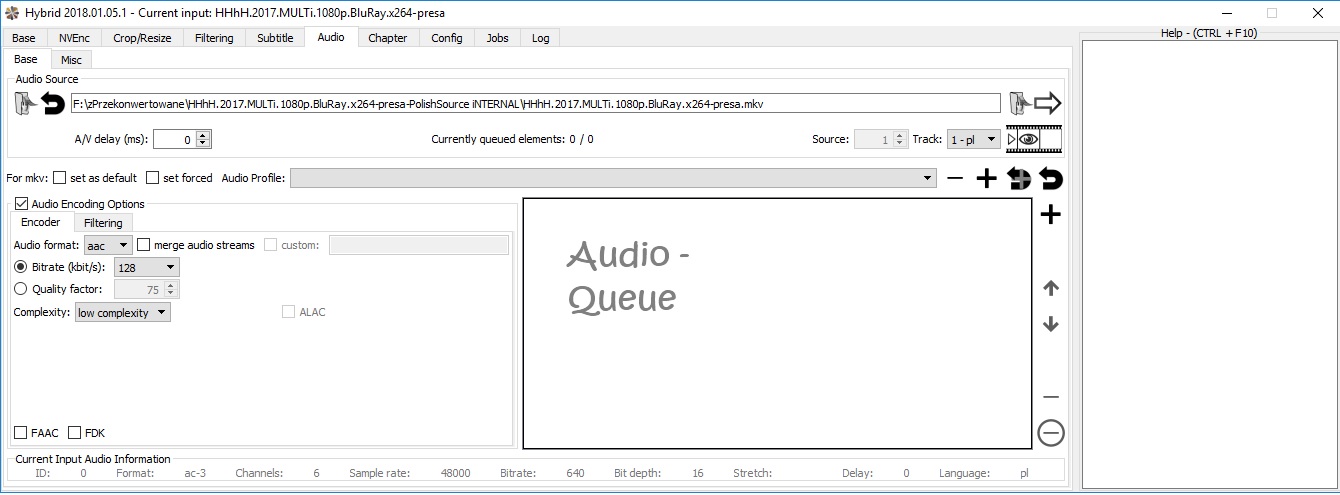Click the audio preview film-eye icon
1340x495 pixels.
(1034, 140)
